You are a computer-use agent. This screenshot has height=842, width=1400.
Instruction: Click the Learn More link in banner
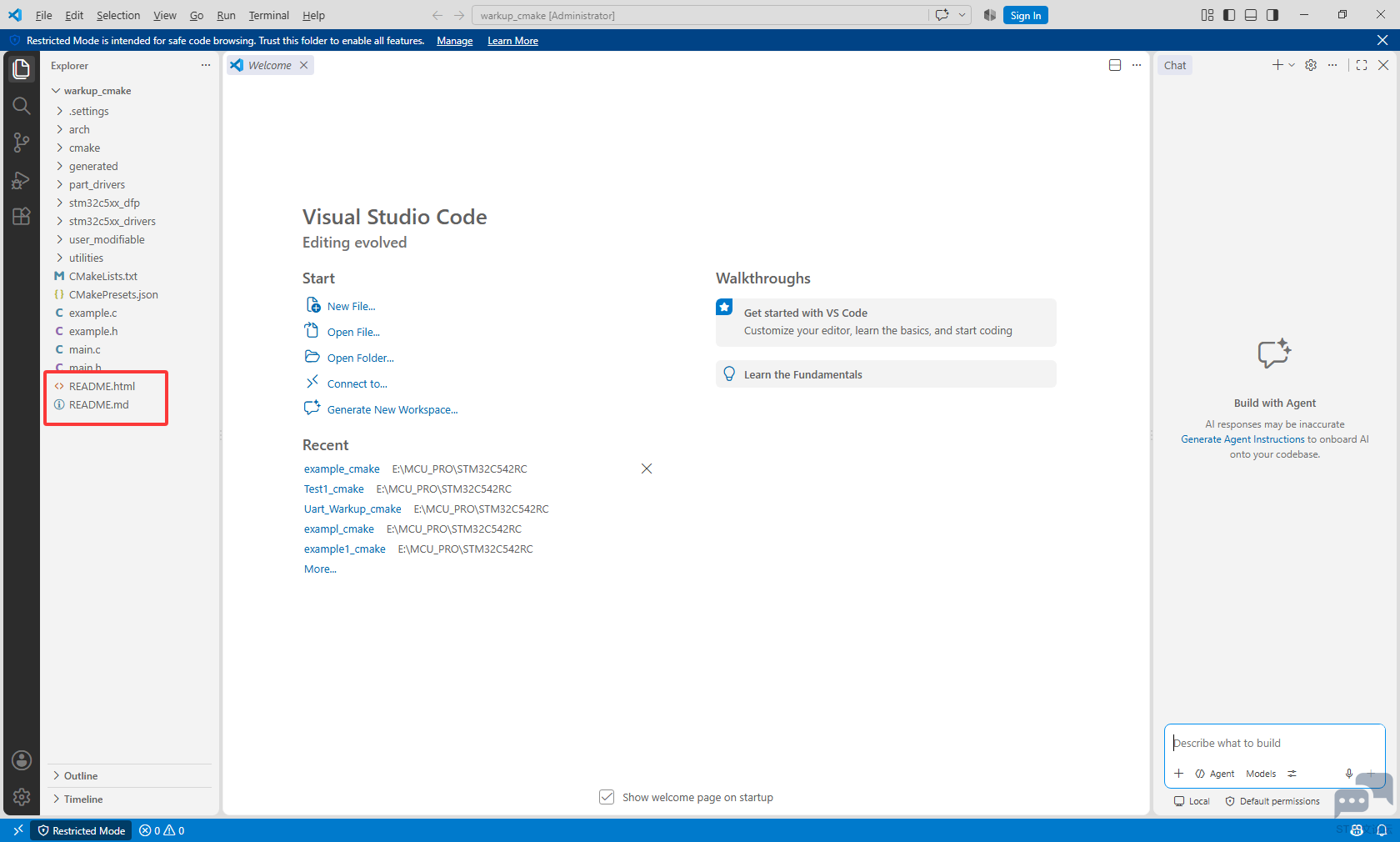(x=512, y=41)
